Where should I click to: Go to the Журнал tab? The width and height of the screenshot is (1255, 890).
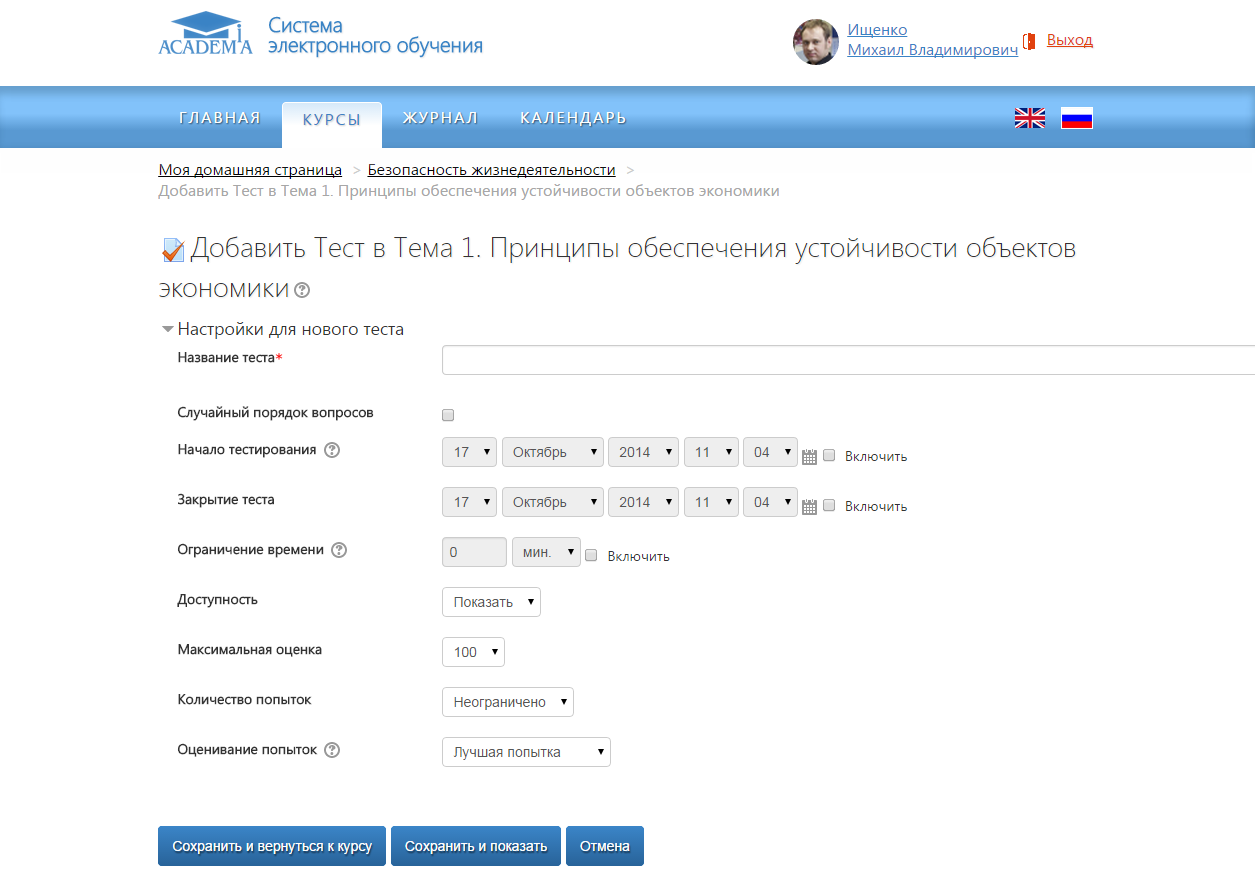coord(440,118)
